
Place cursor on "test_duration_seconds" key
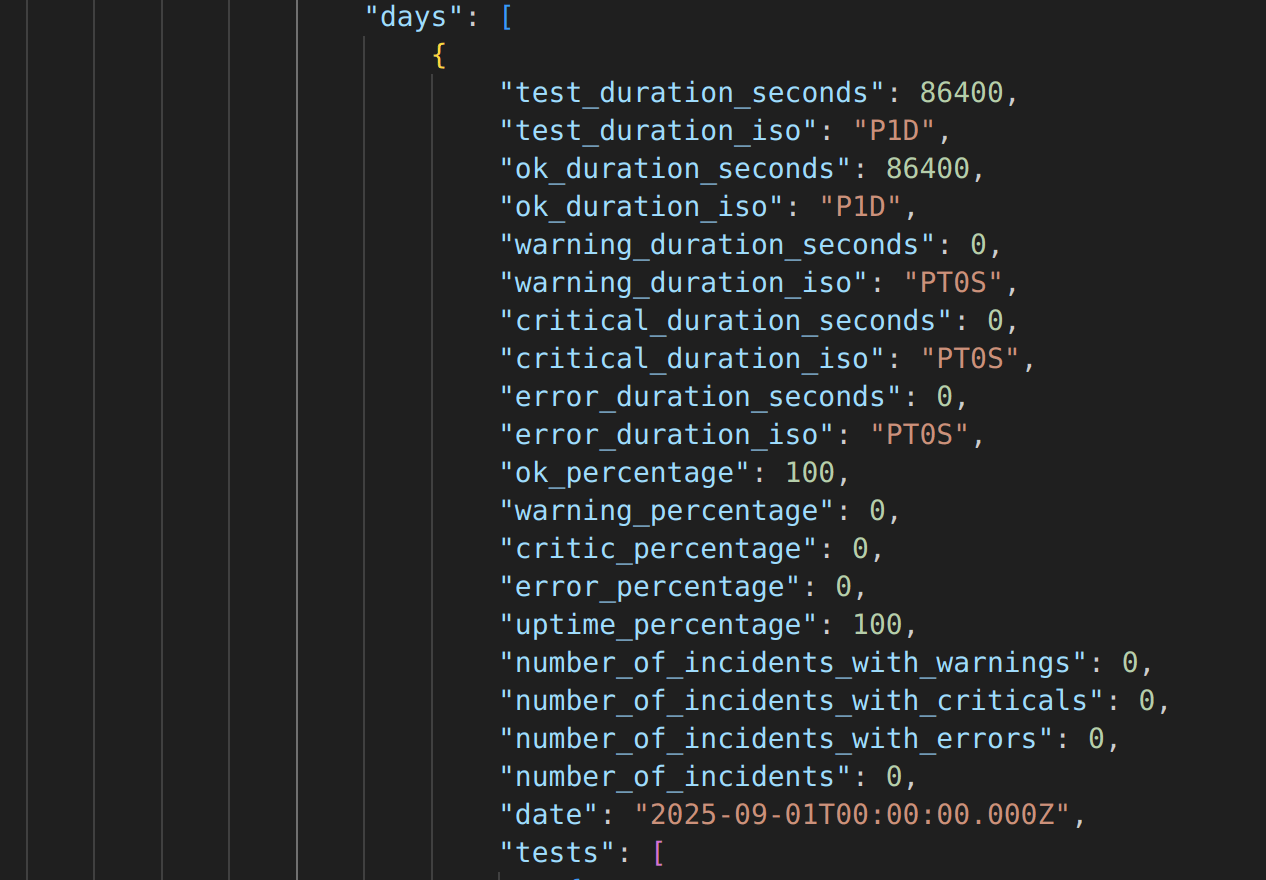point(693,93)
